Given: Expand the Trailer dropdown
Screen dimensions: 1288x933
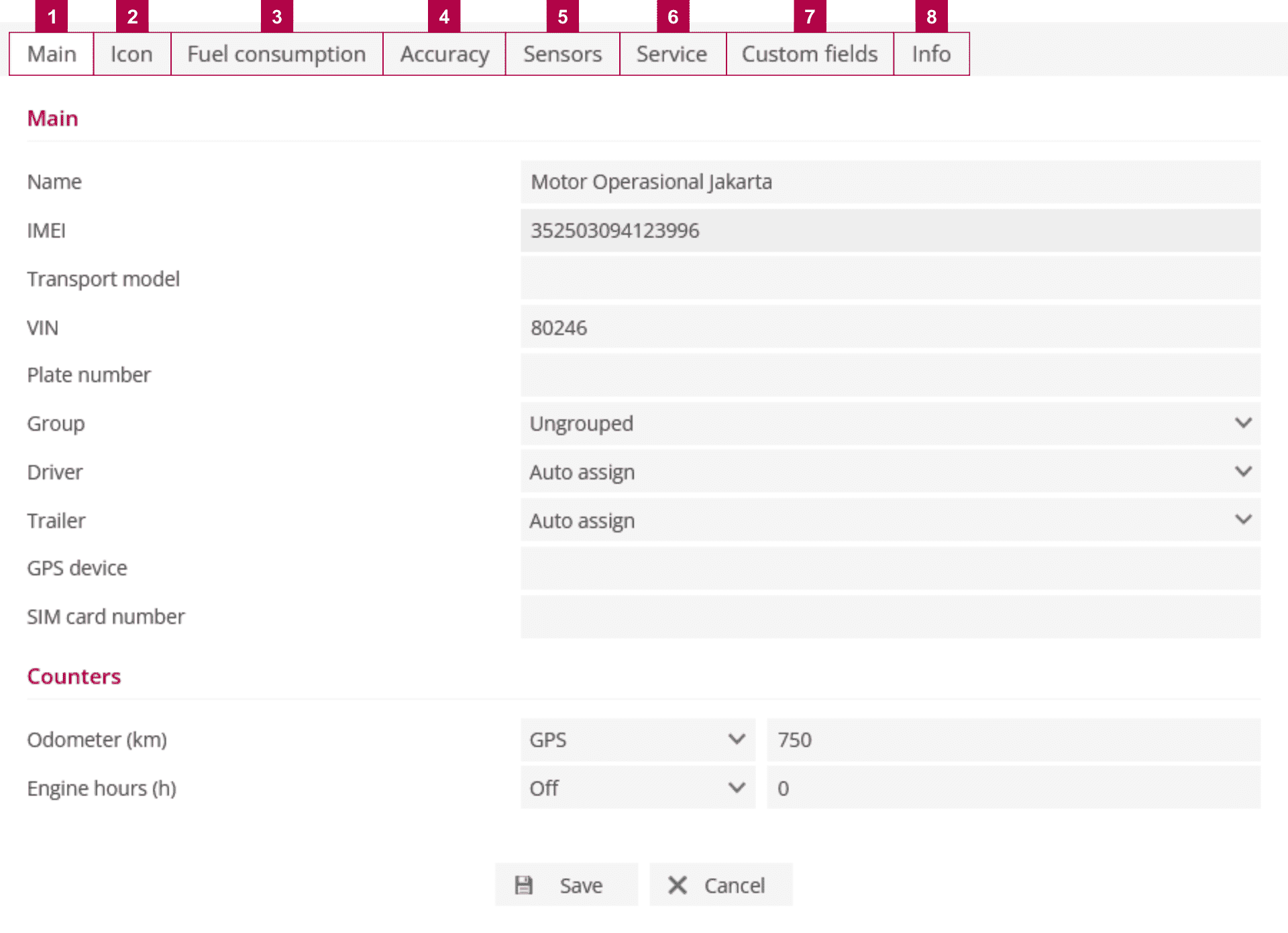Looking at the screenshot, I should coord(890,520).
